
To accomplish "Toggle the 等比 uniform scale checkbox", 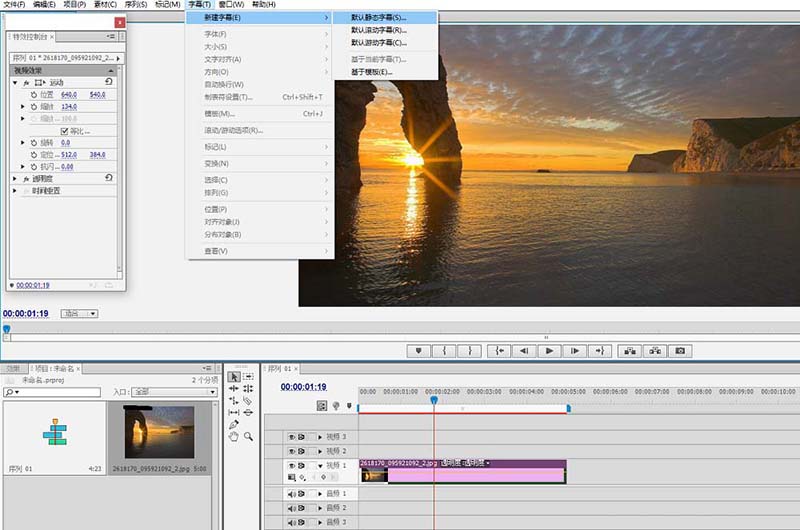I will click(64, 131).
